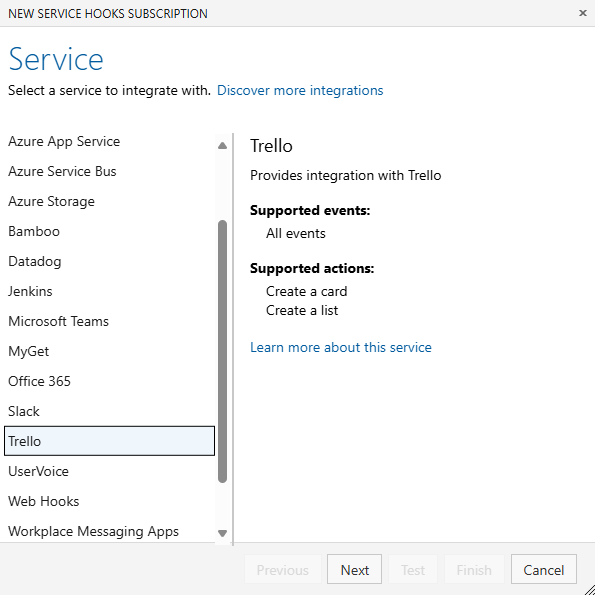Click the service list scroll down arrow

[222, 533]
